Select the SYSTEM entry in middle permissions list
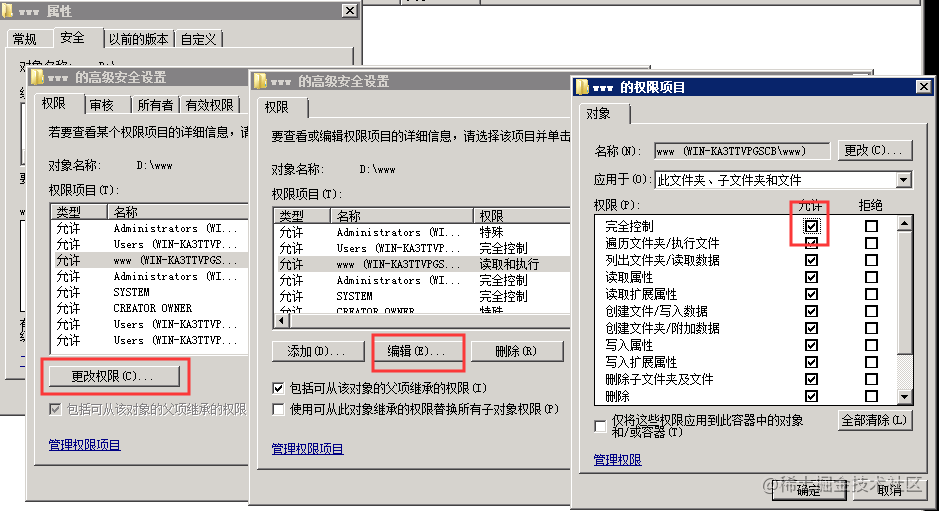 354,296
